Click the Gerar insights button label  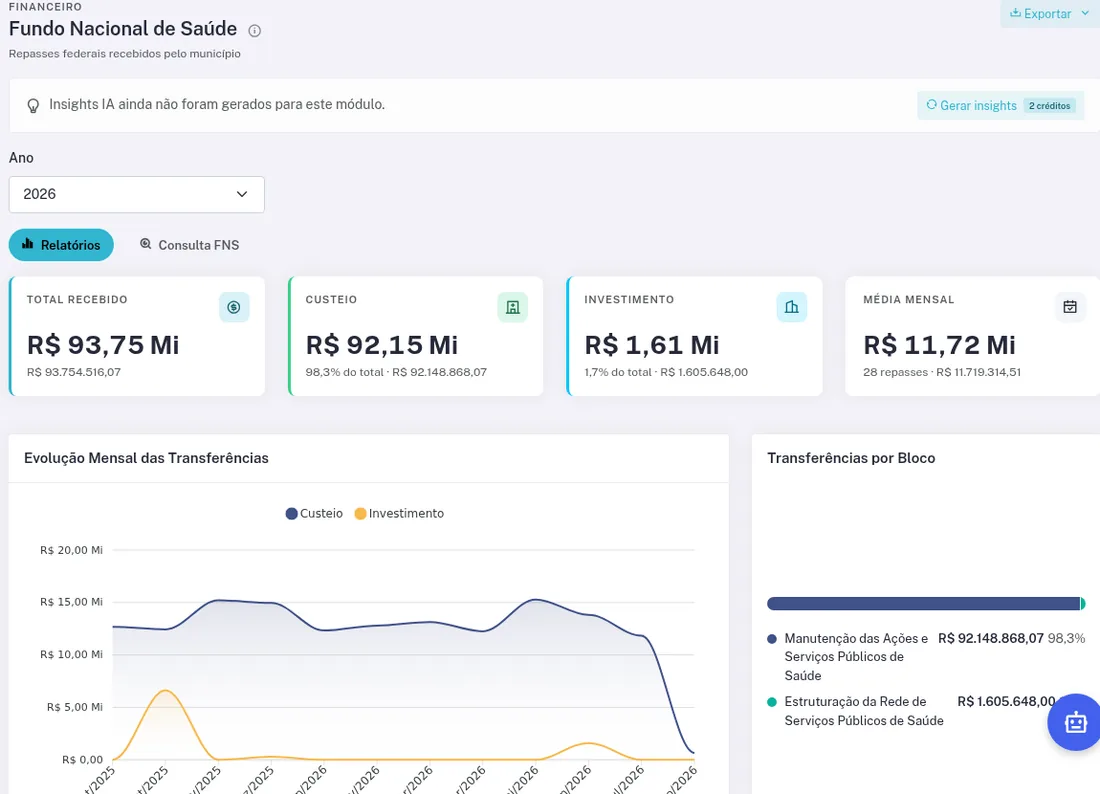[x=978, y=106]
